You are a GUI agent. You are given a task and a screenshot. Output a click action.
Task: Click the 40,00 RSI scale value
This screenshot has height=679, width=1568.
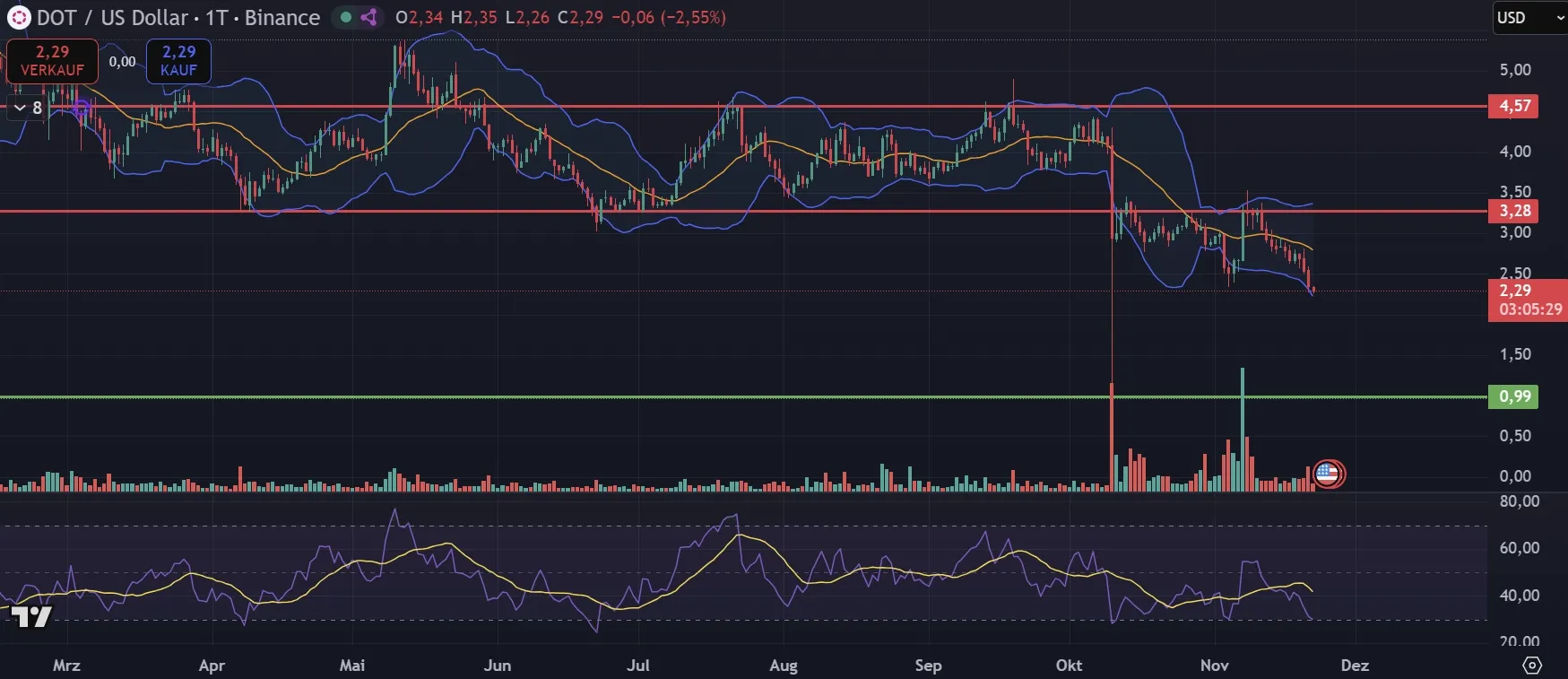(1519, 595)
